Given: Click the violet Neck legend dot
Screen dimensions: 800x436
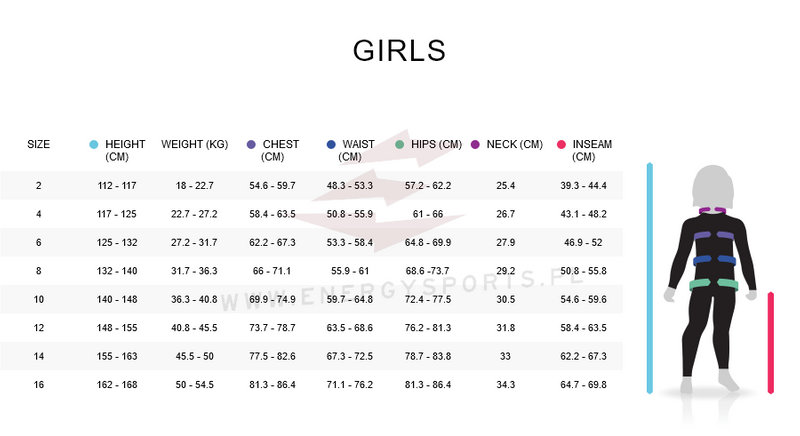Looking at the screenshot, I should tap(475, 145).
